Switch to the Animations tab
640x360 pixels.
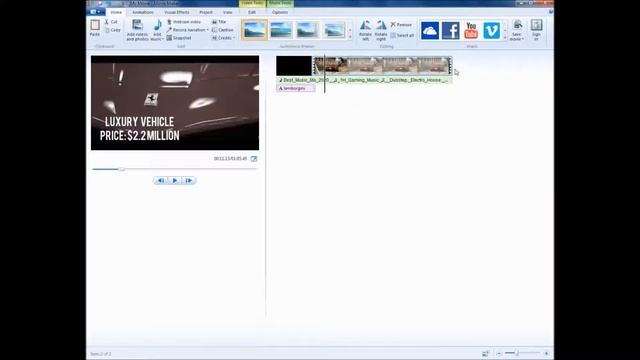[143, 13]
